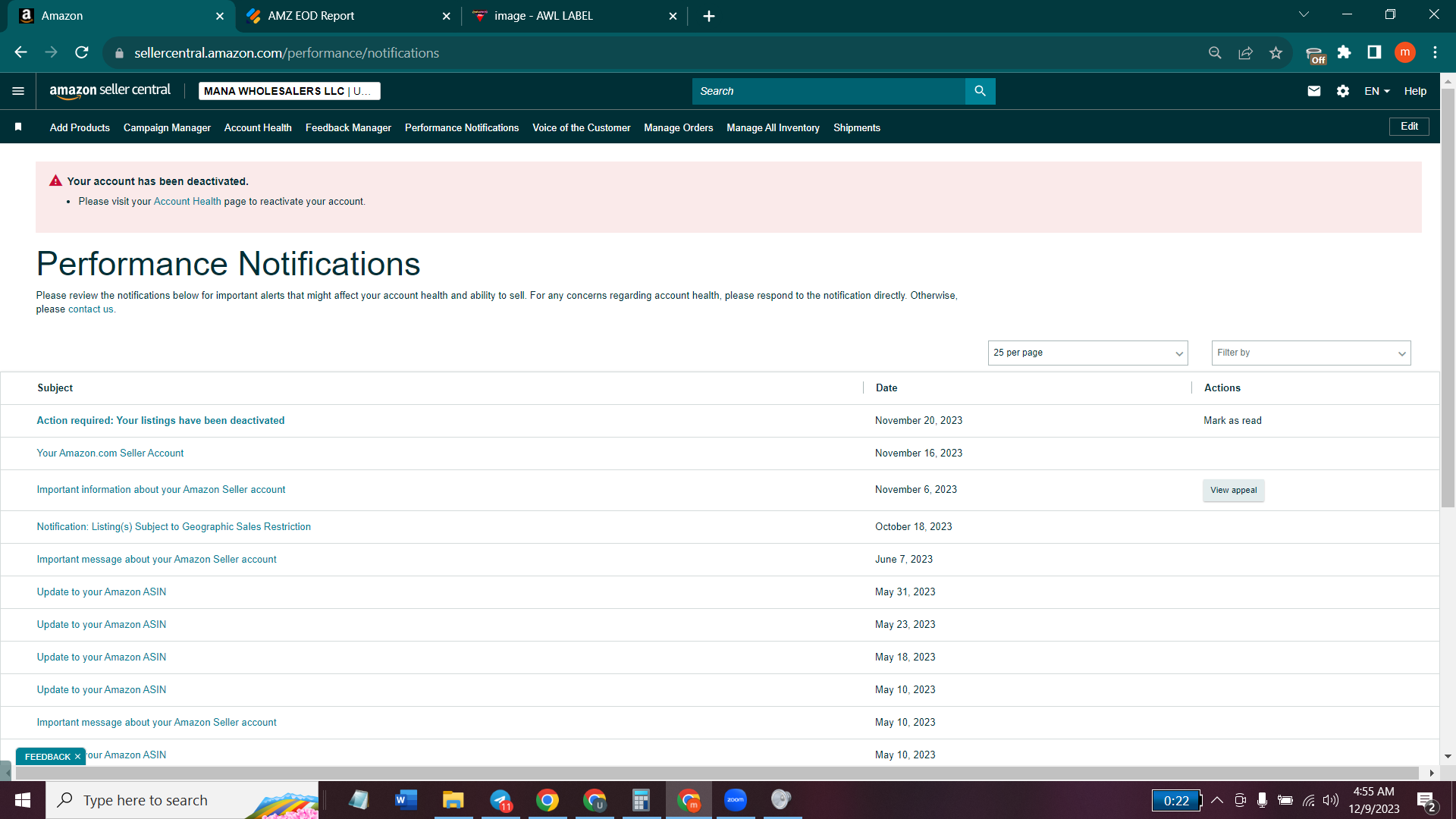1456x819 pixels.
Task: Reload the page with the refresh icon
Action: coord(81,52)
